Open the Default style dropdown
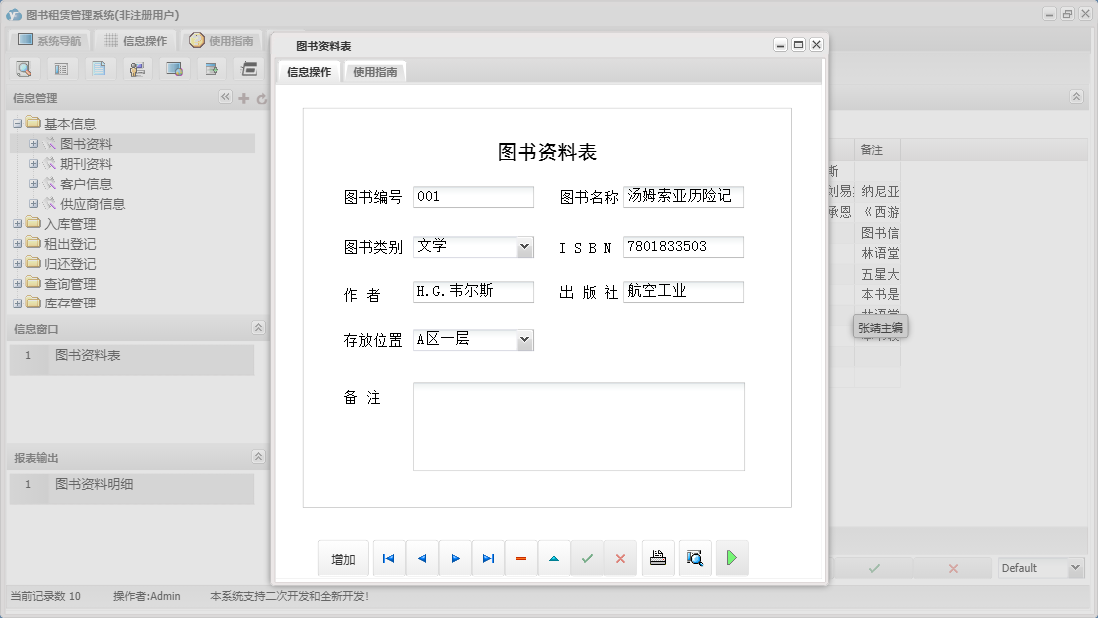This screenshot has height=618, width=1098. coord(1078,567)
